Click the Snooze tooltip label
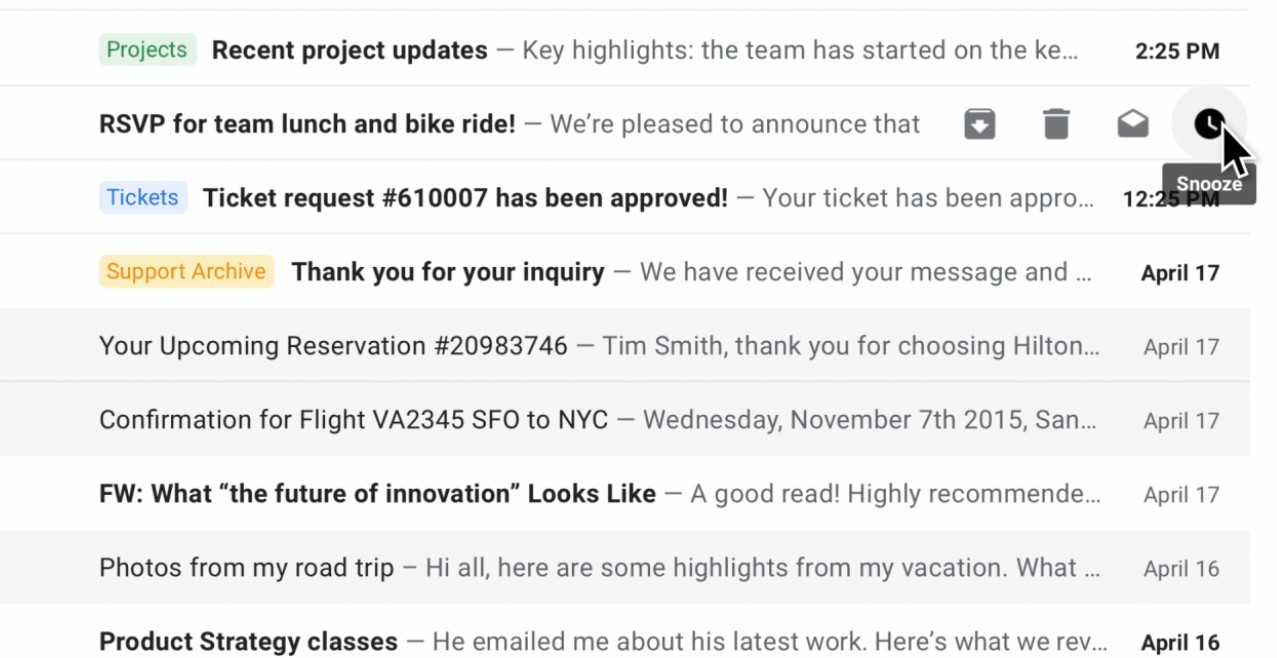This screenshot has height=658, width=1277. (1209, 184)
